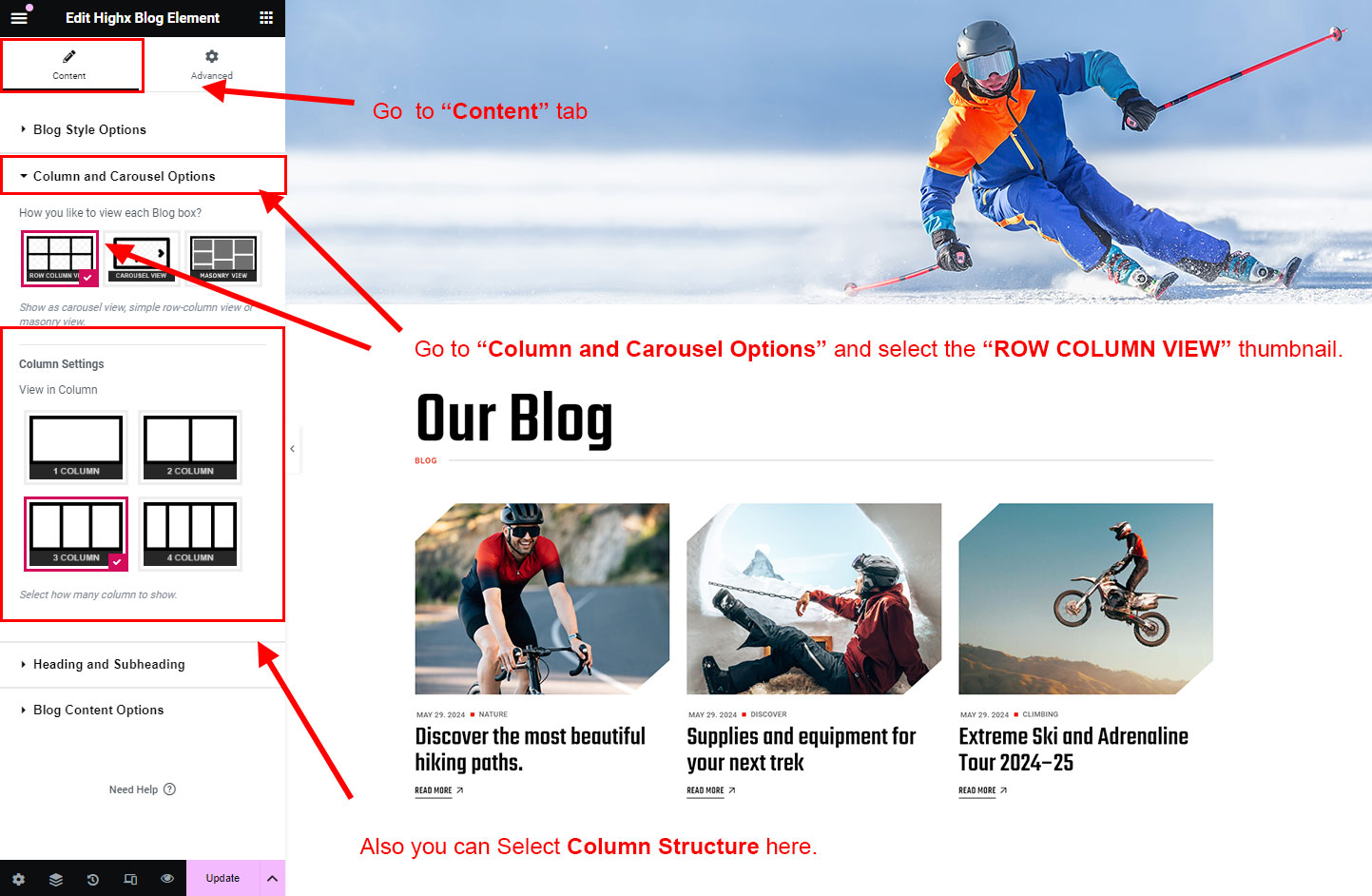The height and width of the screenshot is (896, 1372).
Task: Switch to the Content tab
Action: (69, 65)
